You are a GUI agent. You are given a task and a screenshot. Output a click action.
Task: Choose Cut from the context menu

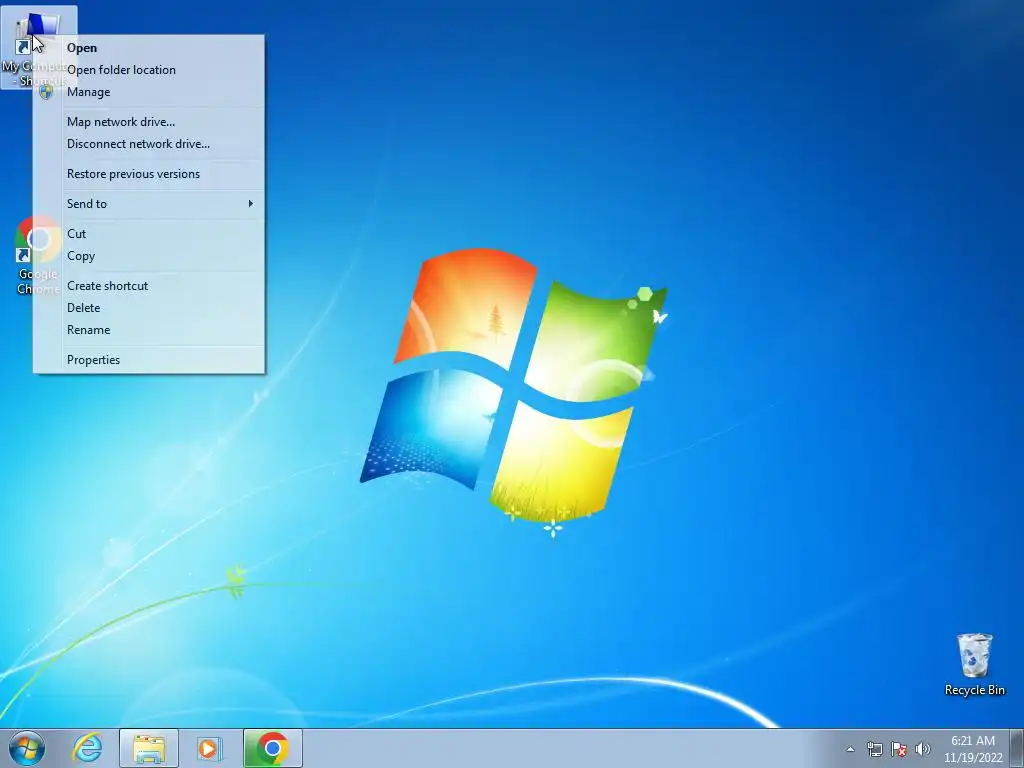pyautogui.click(x=149, y=234)
